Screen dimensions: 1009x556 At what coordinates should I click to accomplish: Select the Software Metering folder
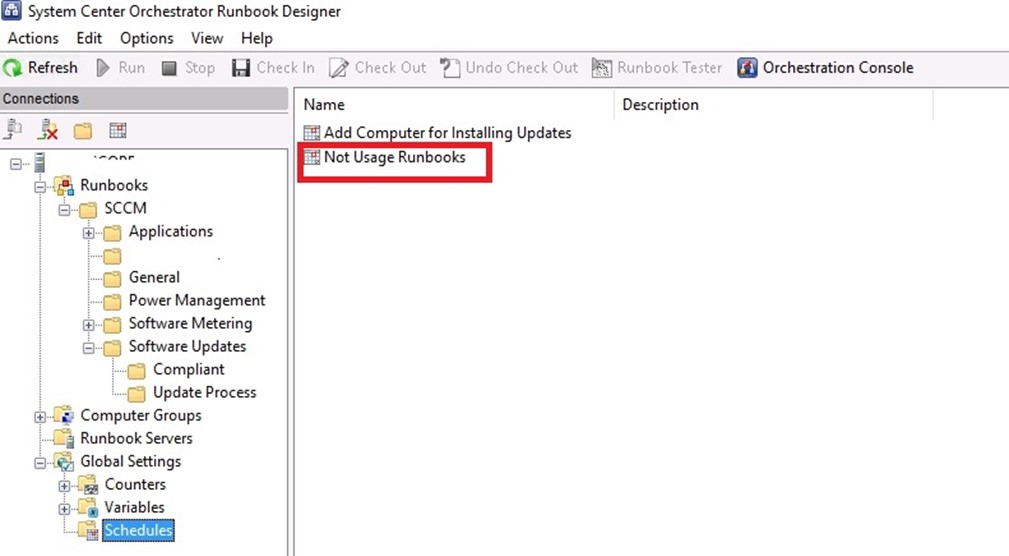point(190,324)
